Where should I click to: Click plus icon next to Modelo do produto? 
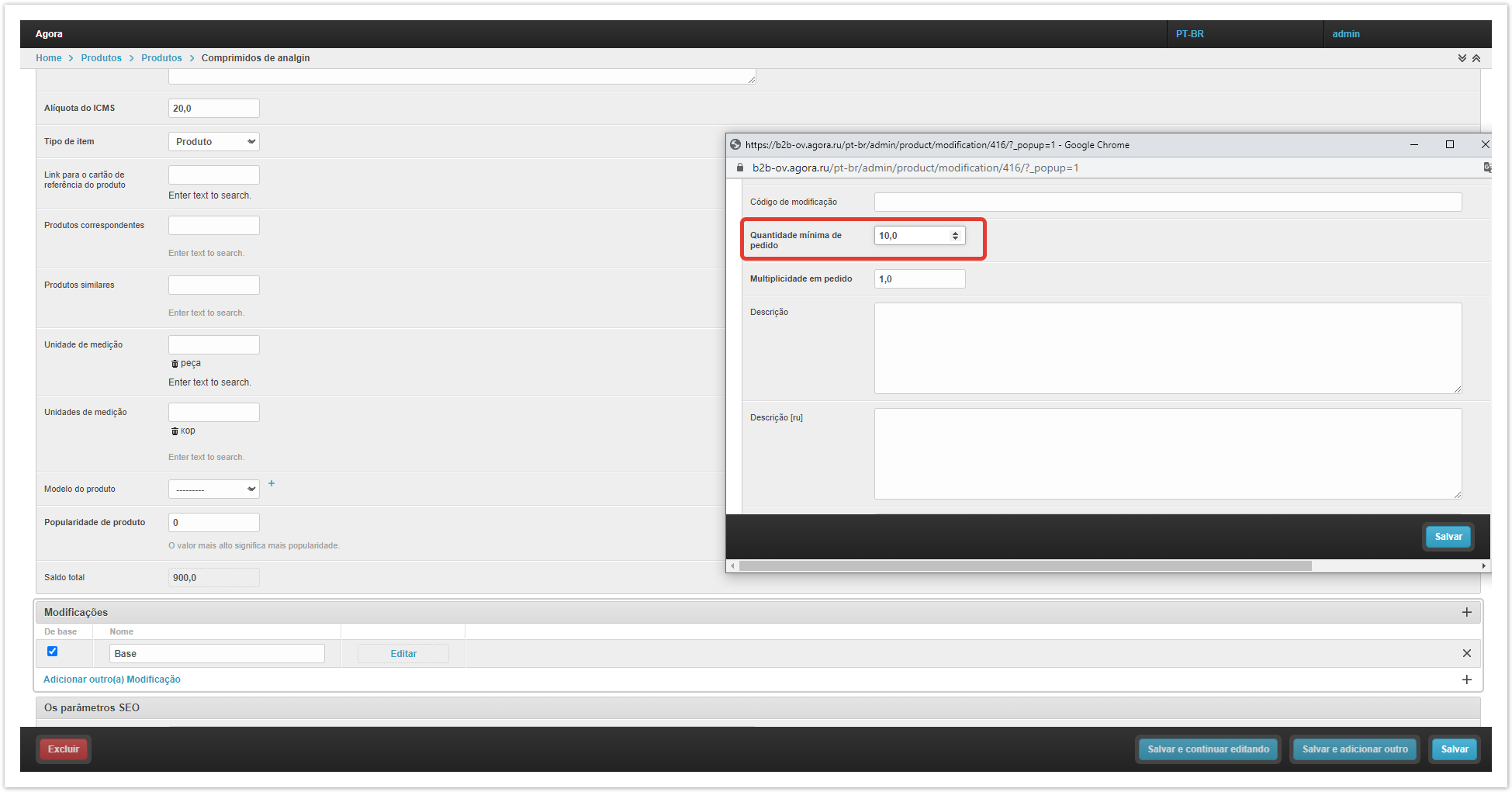[272, 483]
